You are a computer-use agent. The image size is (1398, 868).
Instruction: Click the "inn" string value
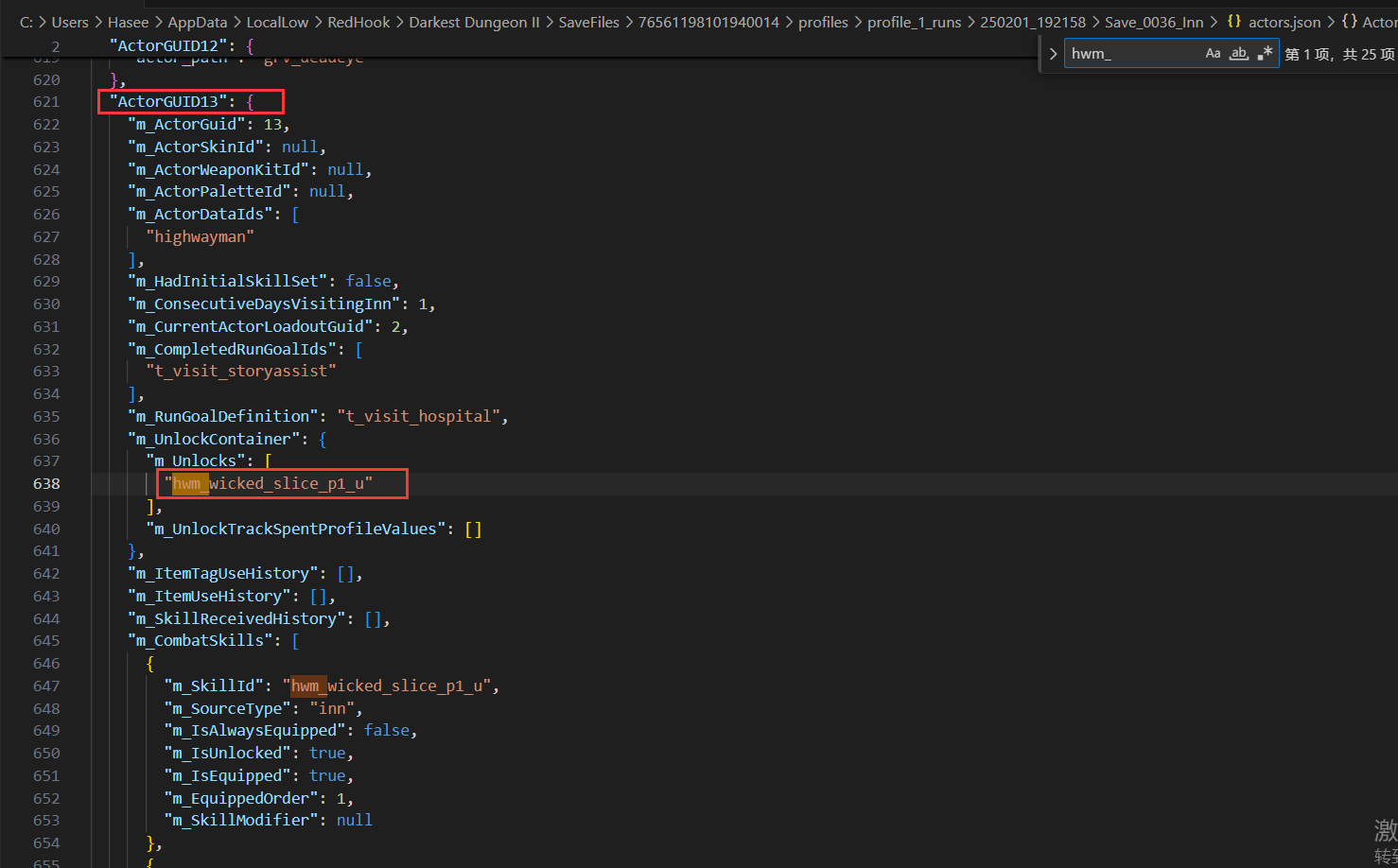(332, 709)
